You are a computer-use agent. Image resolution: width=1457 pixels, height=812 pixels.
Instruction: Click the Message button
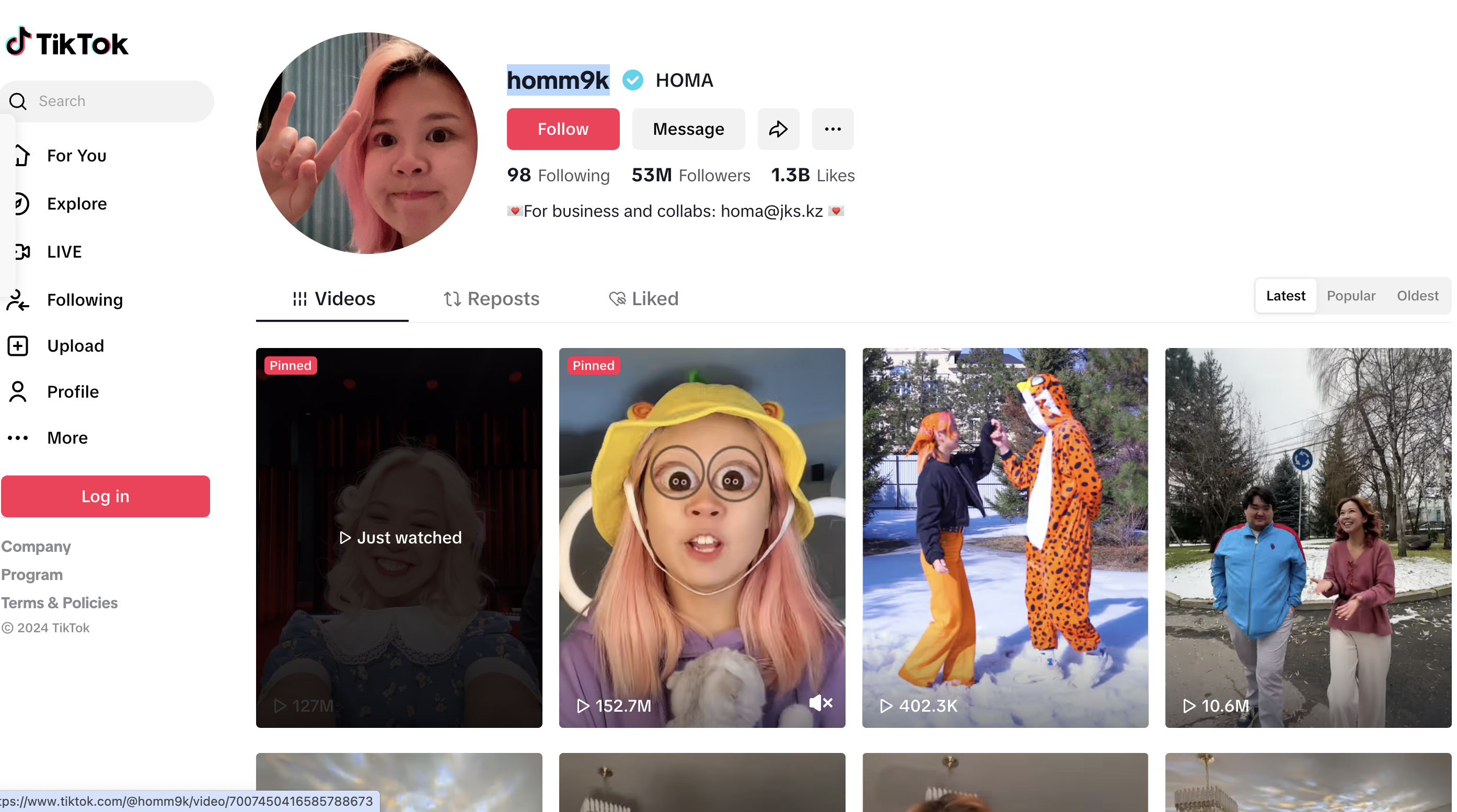click(x=688, y=129)
